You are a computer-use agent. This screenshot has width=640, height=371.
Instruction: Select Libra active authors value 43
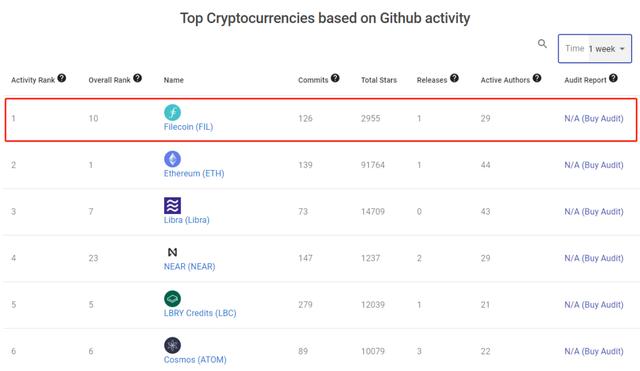coord(485,211)
